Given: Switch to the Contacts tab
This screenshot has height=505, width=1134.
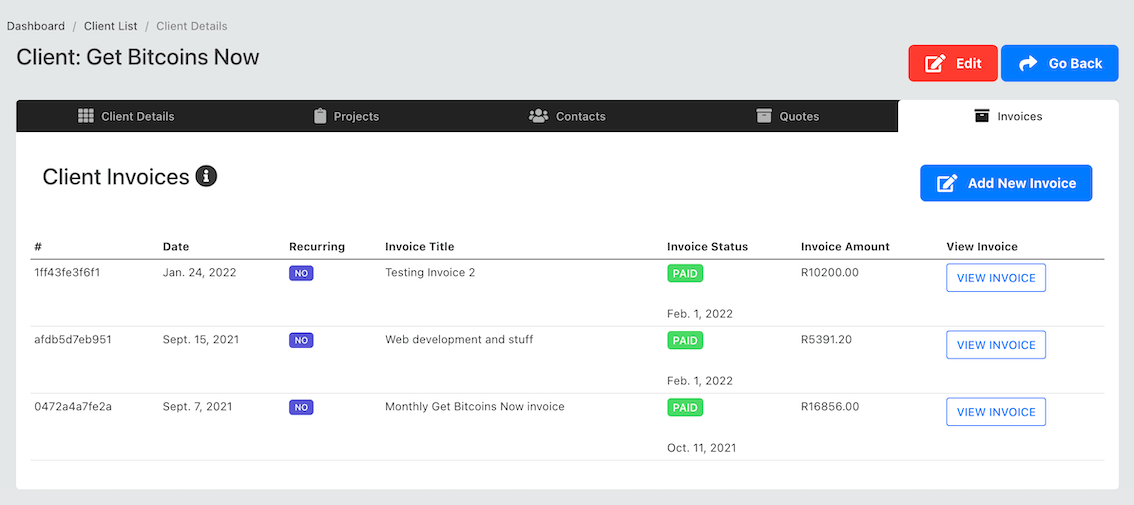Looking at the screenshot, I should 567,116.
